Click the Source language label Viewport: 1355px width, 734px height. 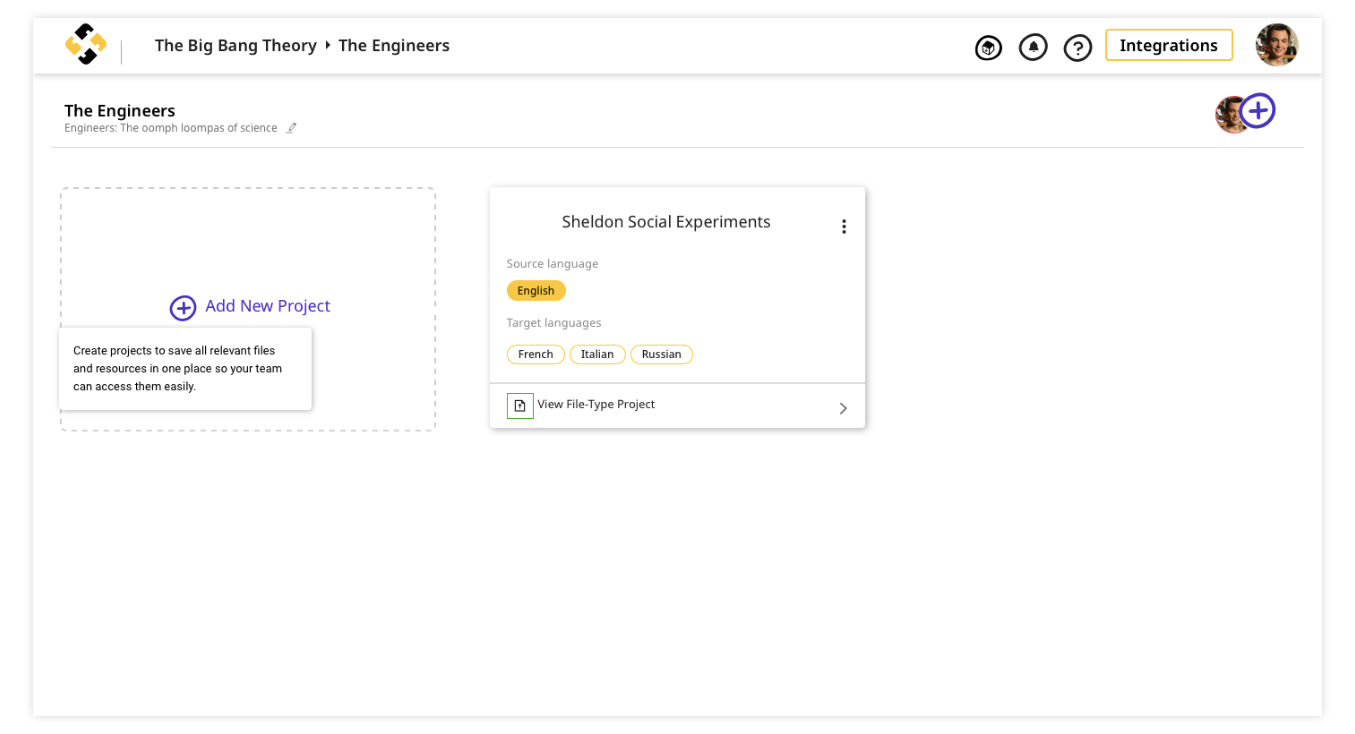tap(552, 264)
